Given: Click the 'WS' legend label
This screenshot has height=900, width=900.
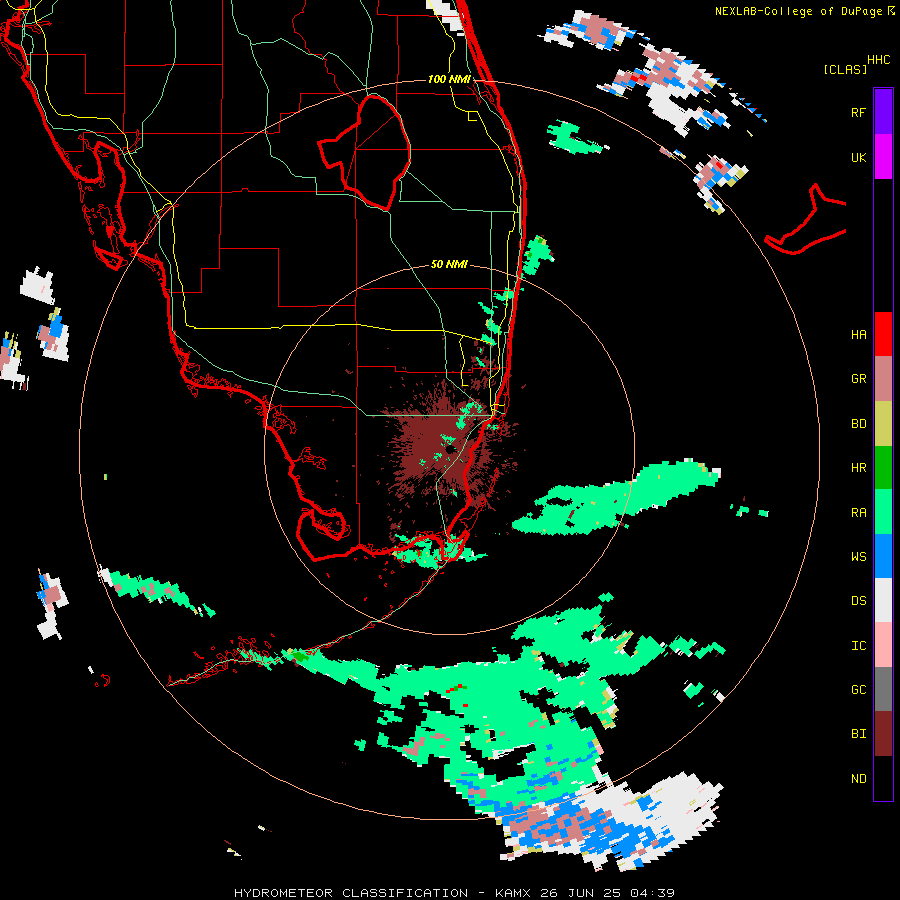Looking at the screenshot, I should pyautogui.click(x=858, y=557).
